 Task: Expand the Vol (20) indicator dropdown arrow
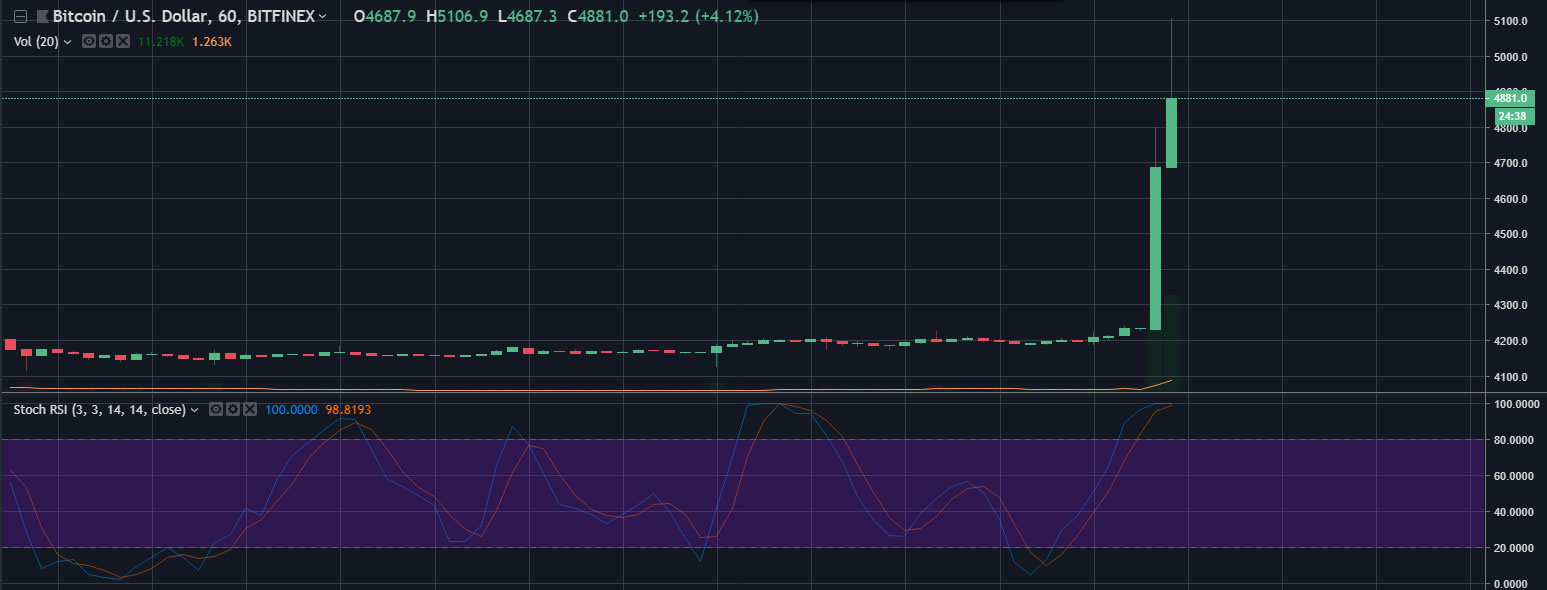pos(67,42)
